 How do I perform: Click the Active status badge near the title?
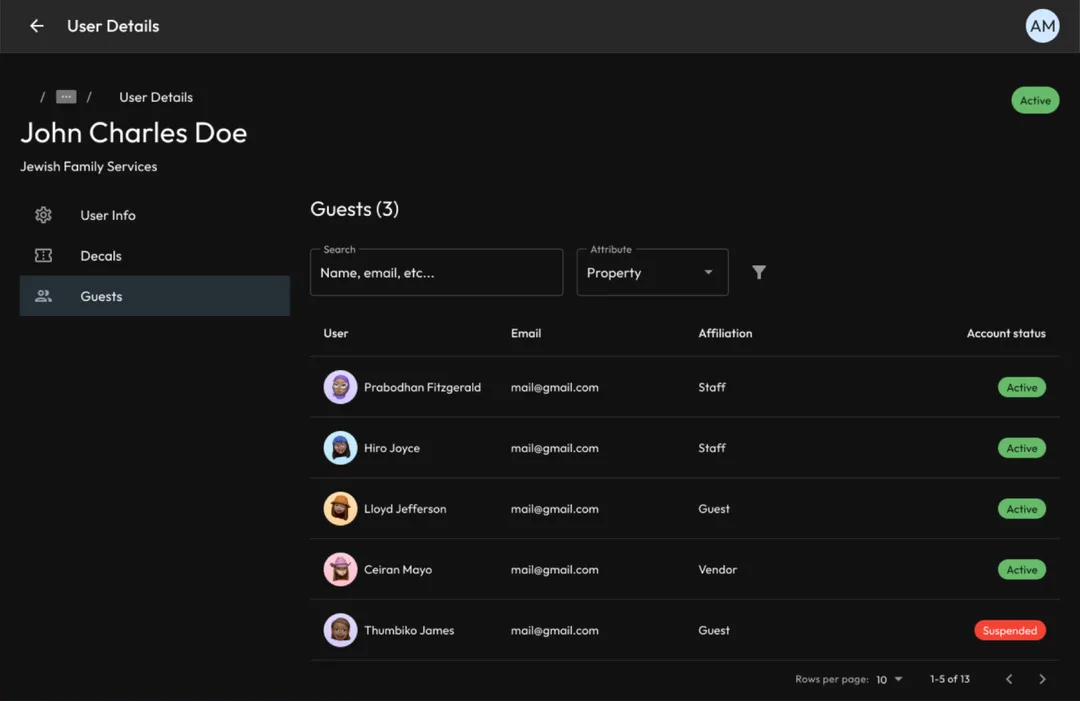click(1035, 101)
